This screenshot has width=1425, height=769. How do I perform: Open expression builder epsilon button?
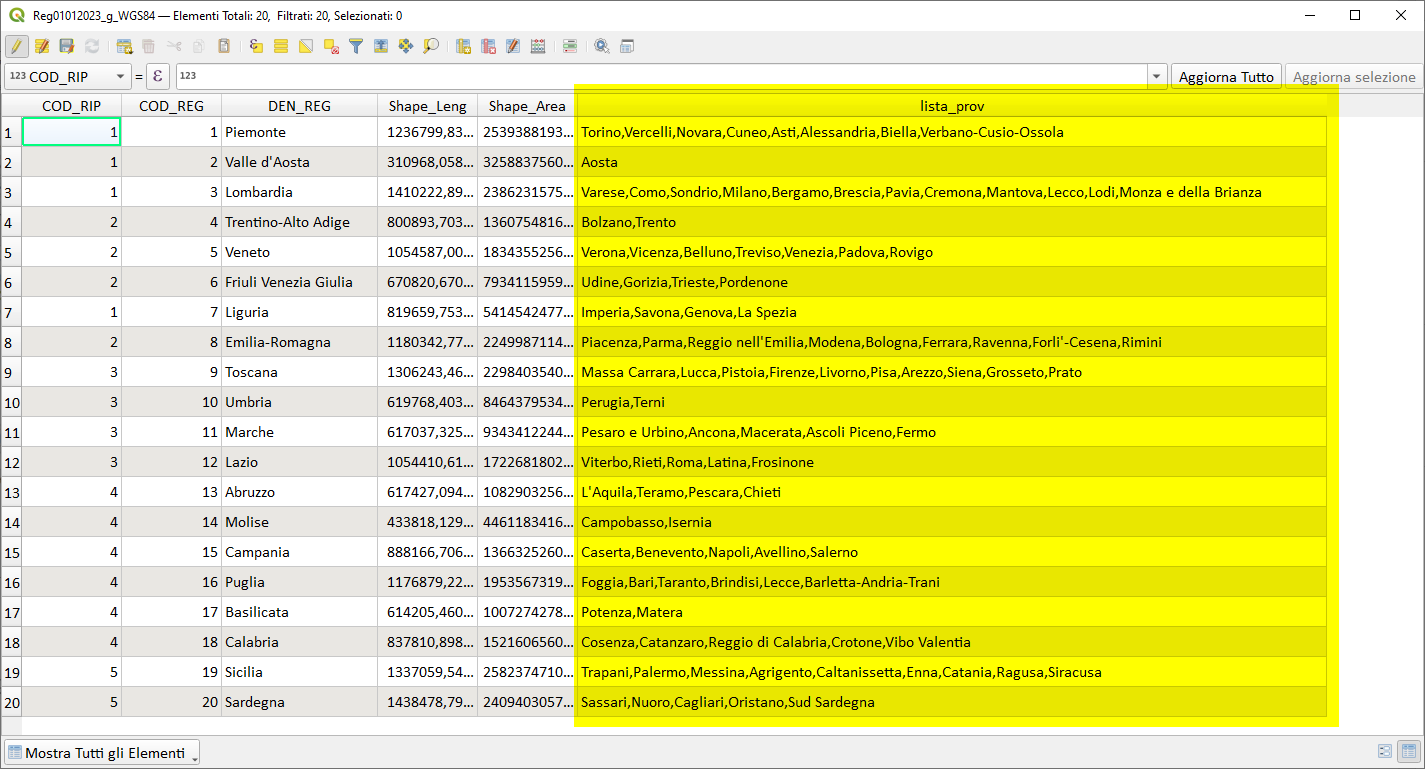point(158,77)
